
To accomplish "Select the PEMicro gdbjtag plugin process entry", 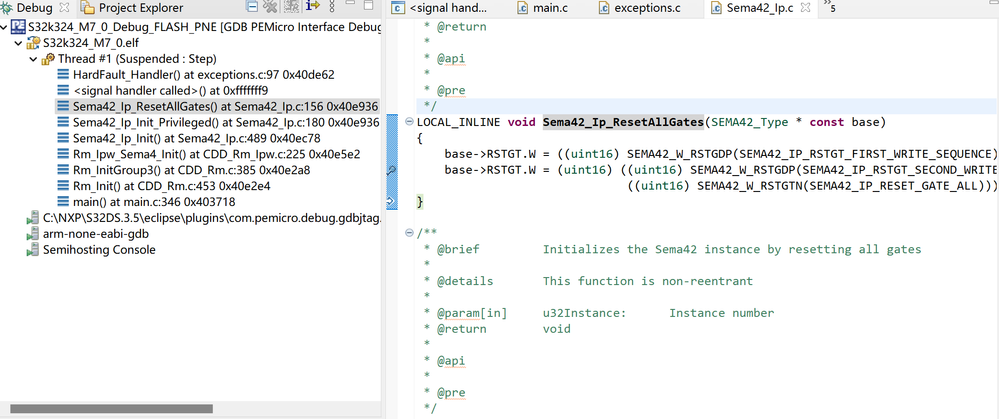I will [x=212, y=218].
